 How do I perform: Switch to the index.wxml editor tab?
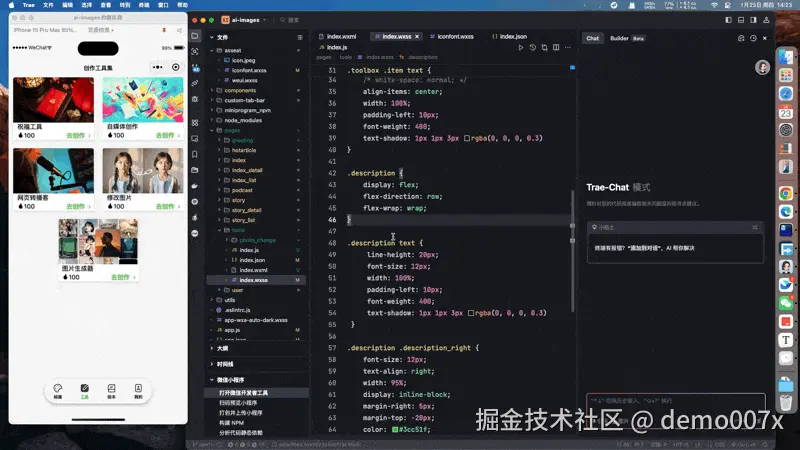338,37
